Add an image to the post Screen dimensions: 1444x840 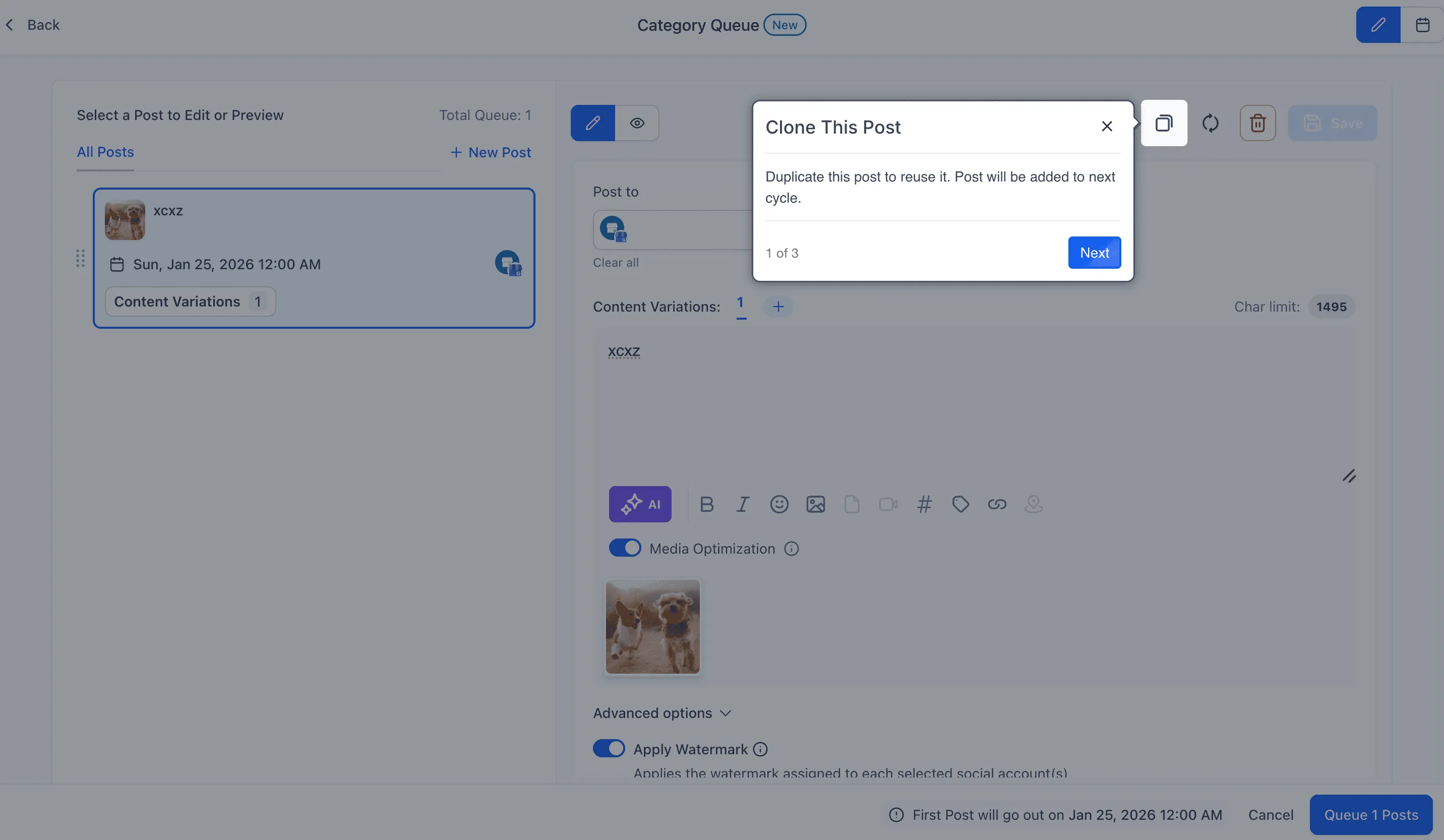(816, 504)
